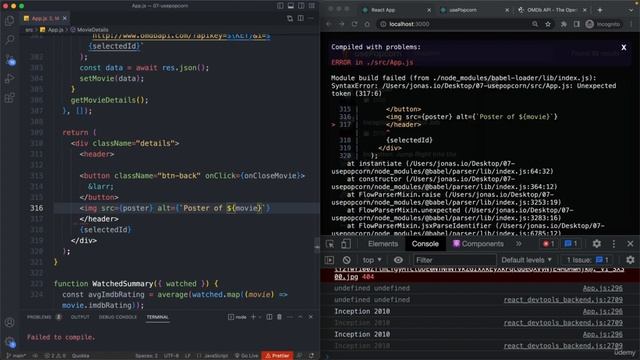Screen dimensions: 640x360
Task: Open the Accounts icon in activity bar
Action: 9,322
